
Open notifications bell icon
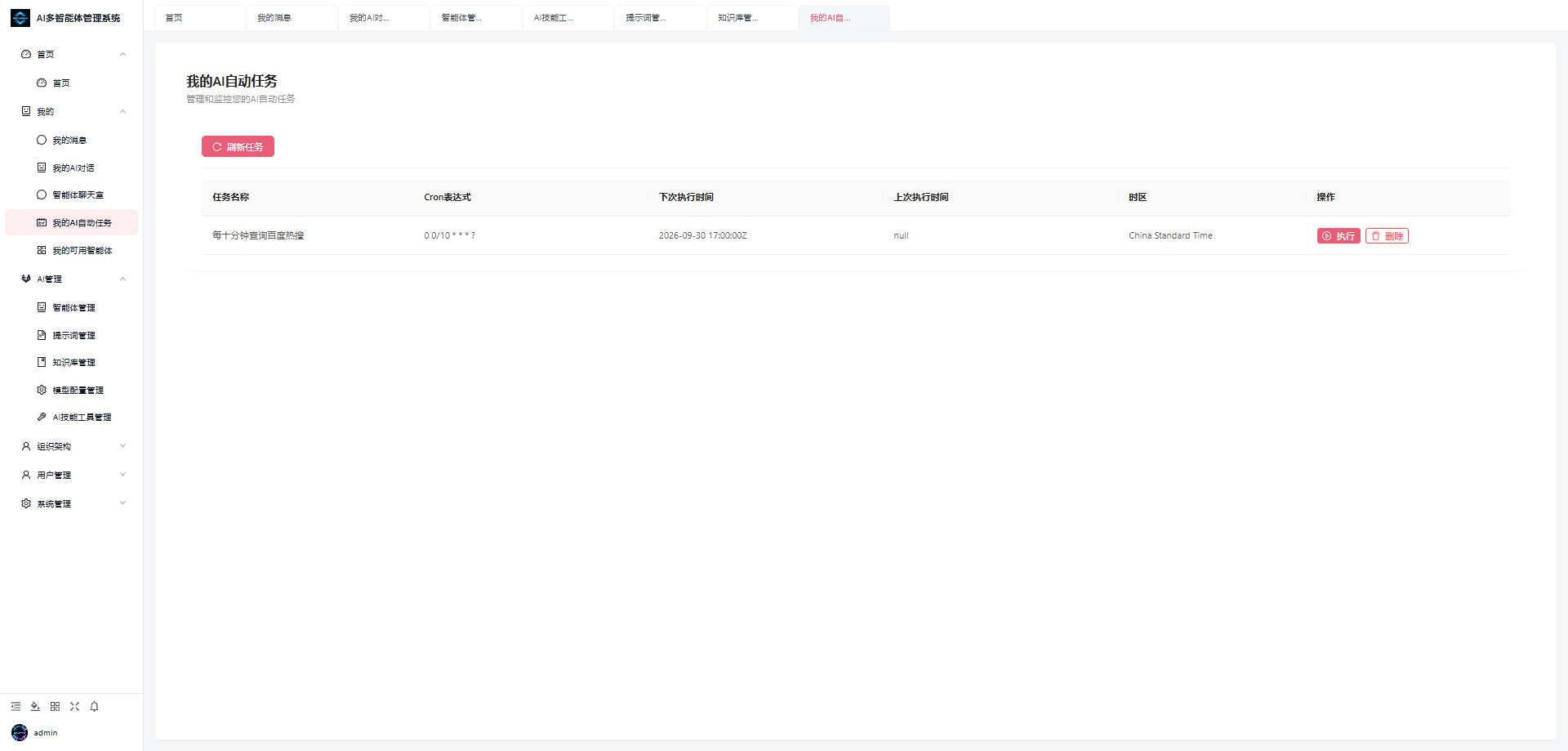[94, 706]
